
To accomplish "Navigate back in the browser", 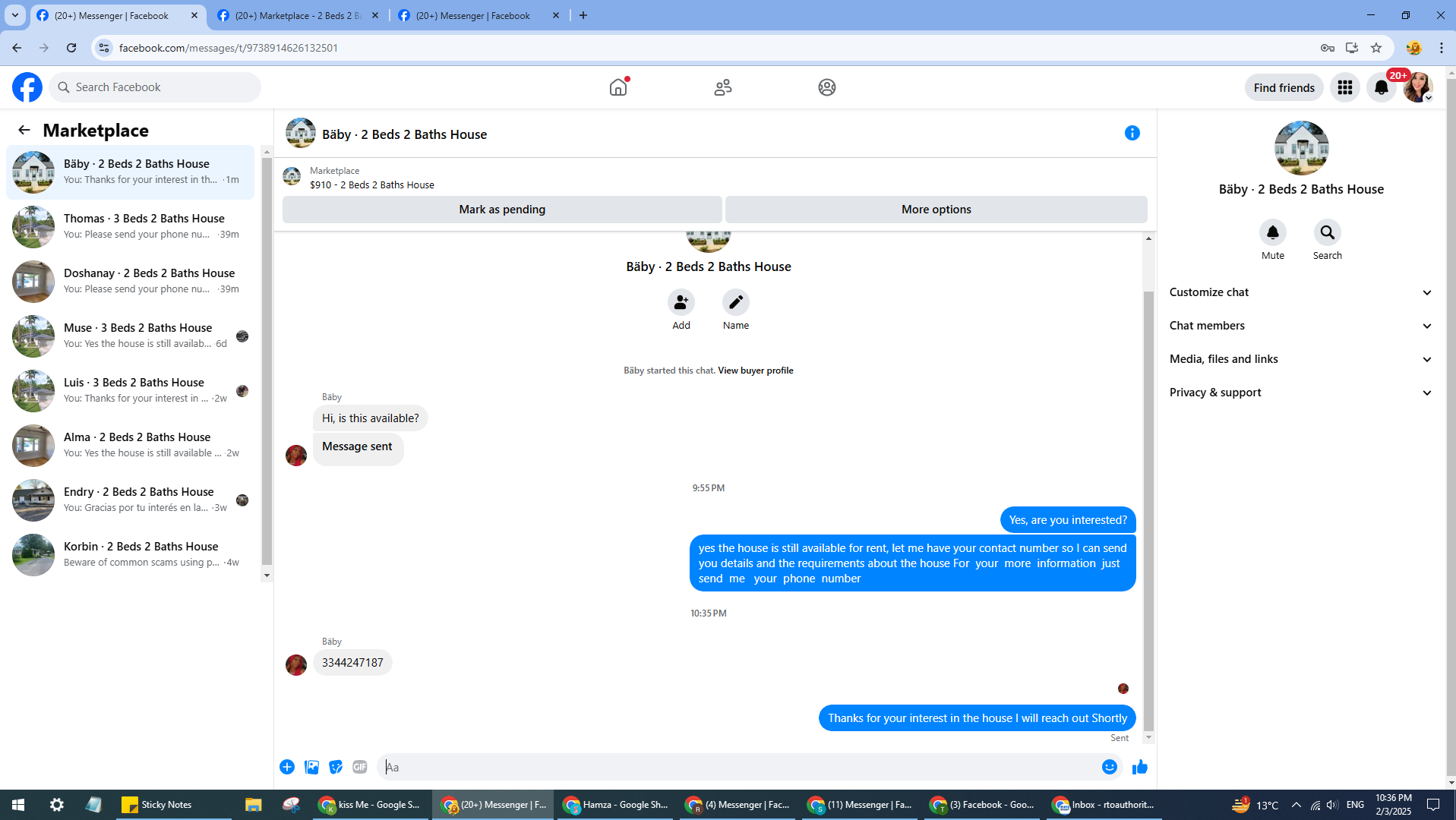I will click(x=17, y=48).
